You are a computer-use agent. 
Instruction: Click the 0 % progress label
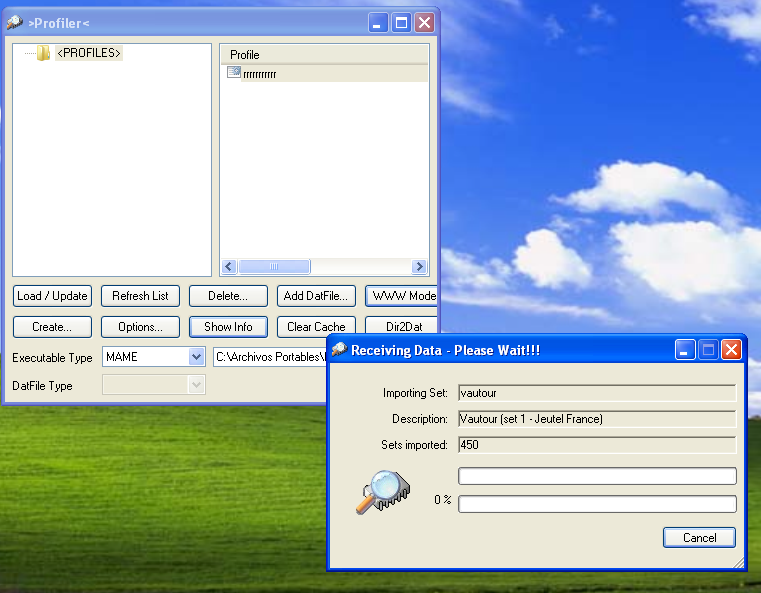(x=443, y=500)
